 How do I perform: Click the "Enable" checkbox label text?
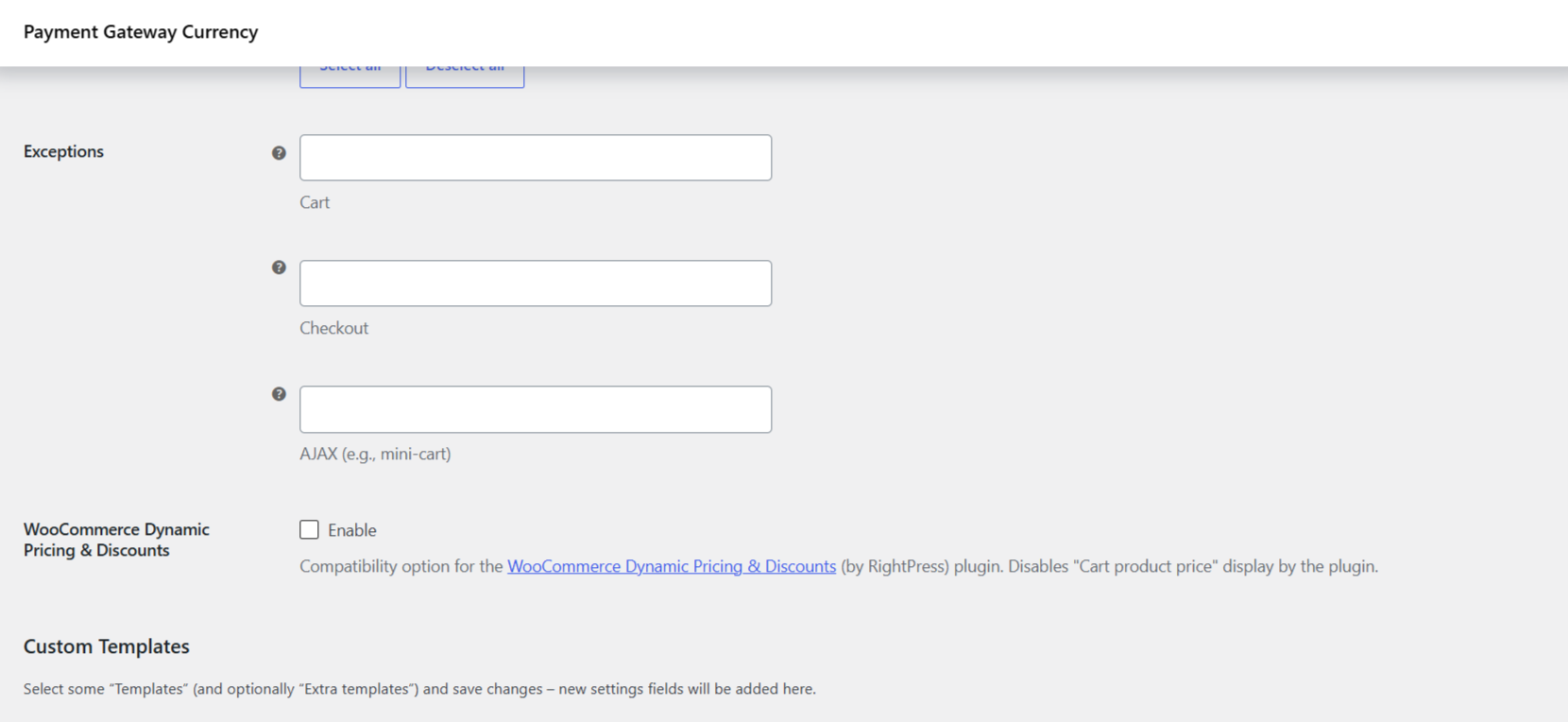click(352, 530)
